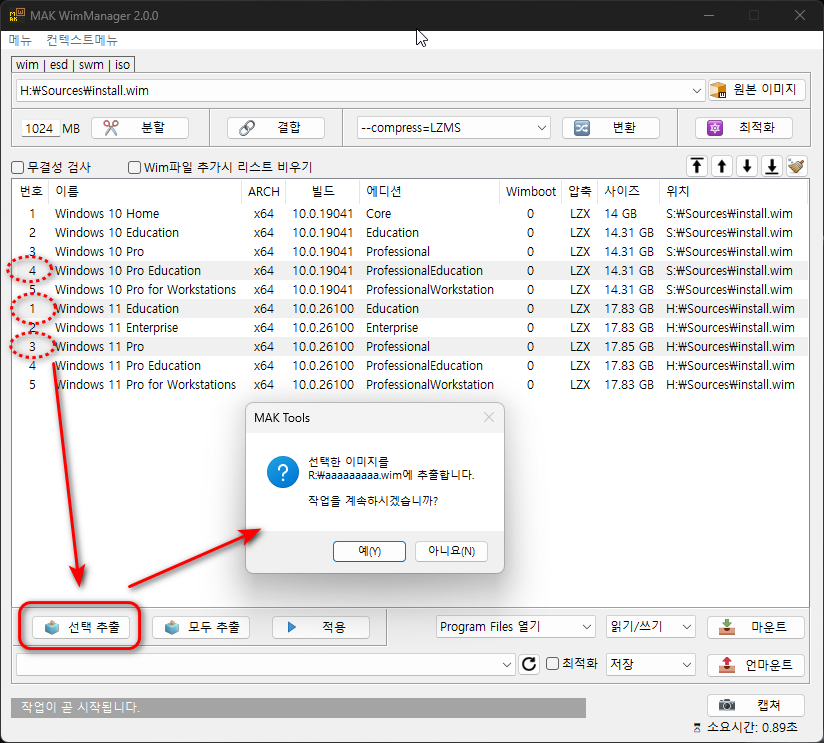The image size is (824, 743).
Task: Expand the empty lower path dropdown
Action: pos(507,665)
